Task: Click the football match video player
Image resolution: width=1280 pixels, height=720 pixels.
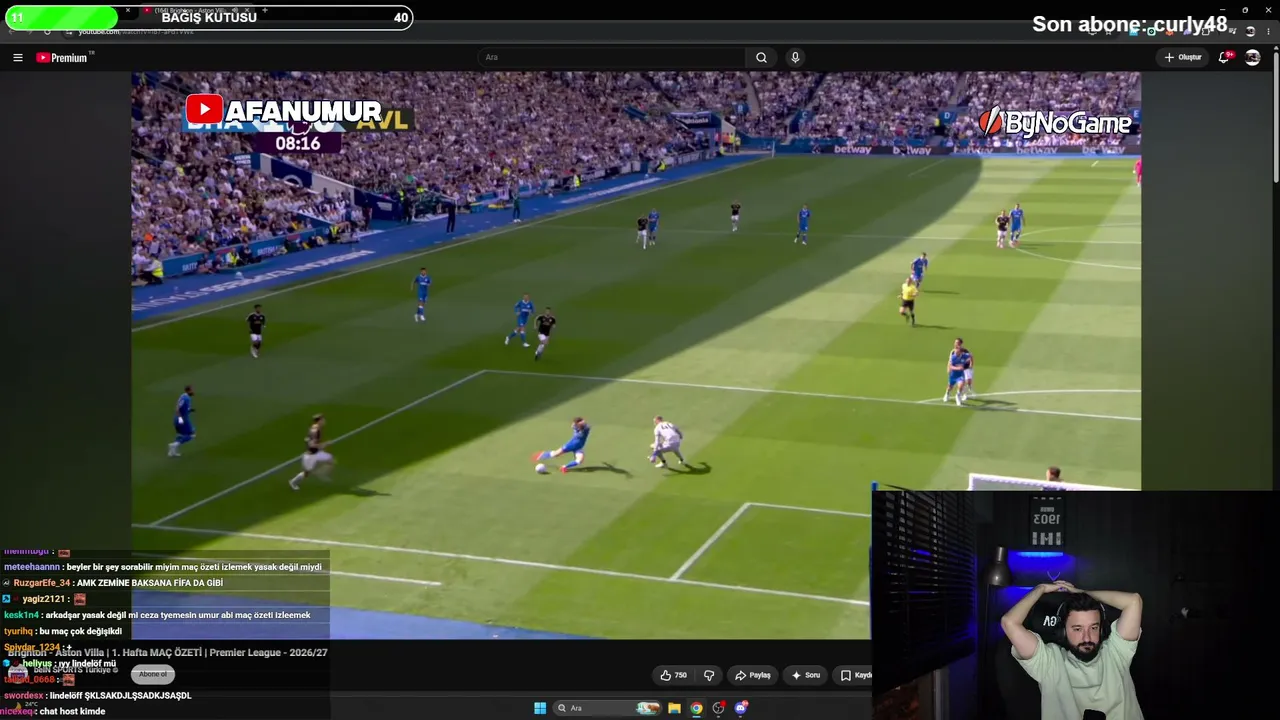Action: click(636, 355)
